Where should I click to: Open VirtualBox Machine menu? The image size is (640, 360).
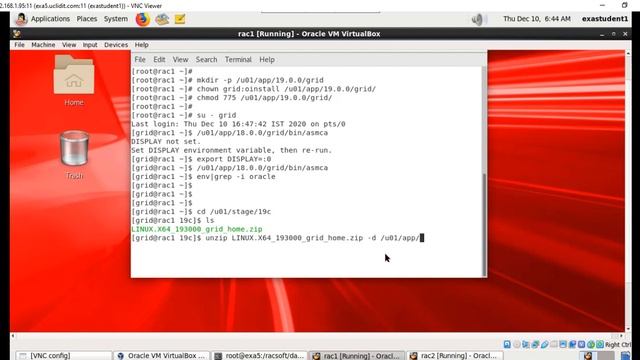coord(43,45)
